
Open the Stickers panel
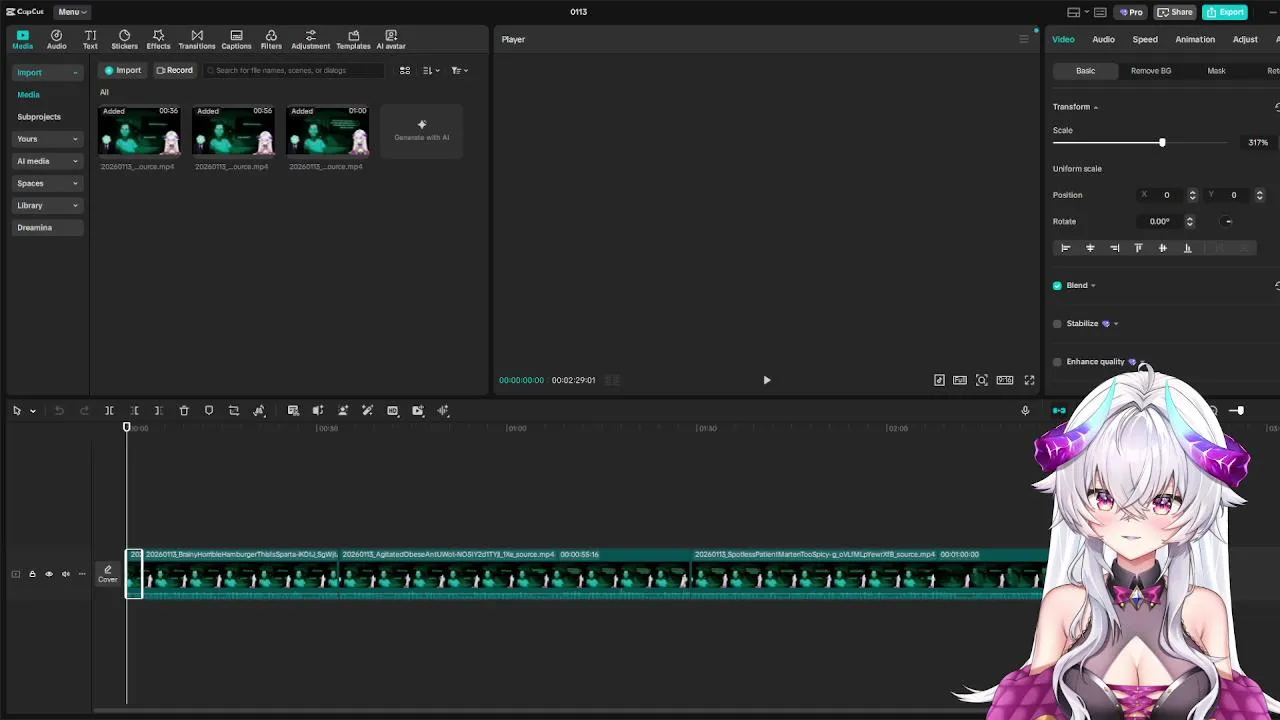[x=124, y=39]
